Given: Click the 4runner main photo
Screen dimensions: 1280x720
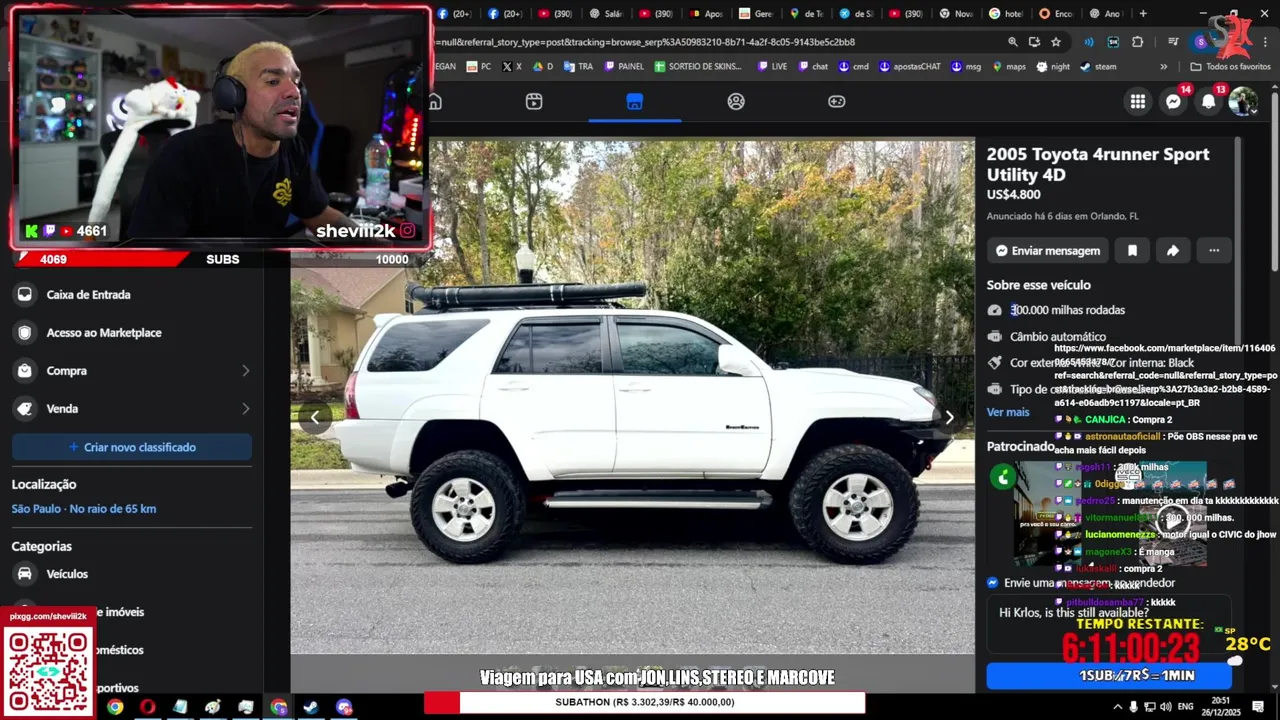Looking at the screenshot, I should tap(632, 397).
